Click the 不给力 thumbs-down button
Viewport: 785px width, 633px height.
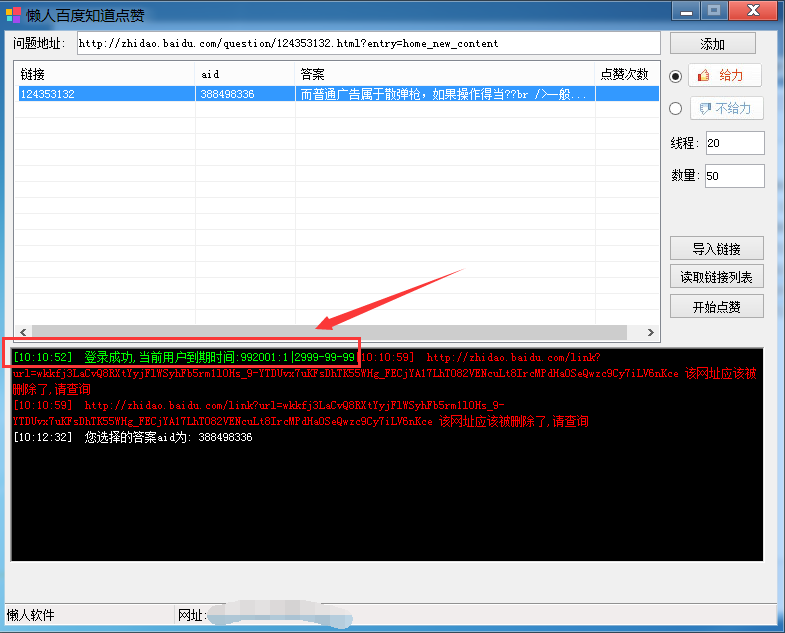click(726, 108)
